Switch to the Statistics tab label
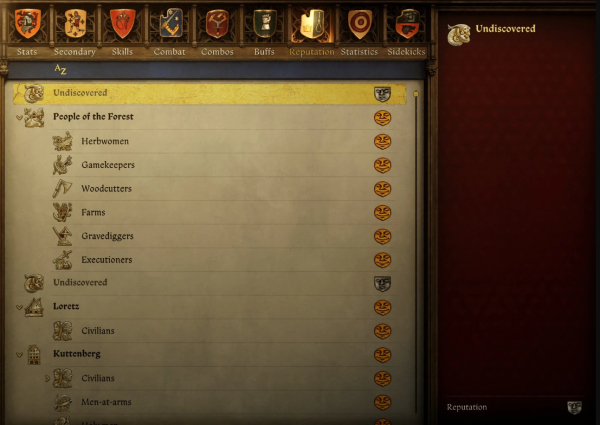 (359, 52)
